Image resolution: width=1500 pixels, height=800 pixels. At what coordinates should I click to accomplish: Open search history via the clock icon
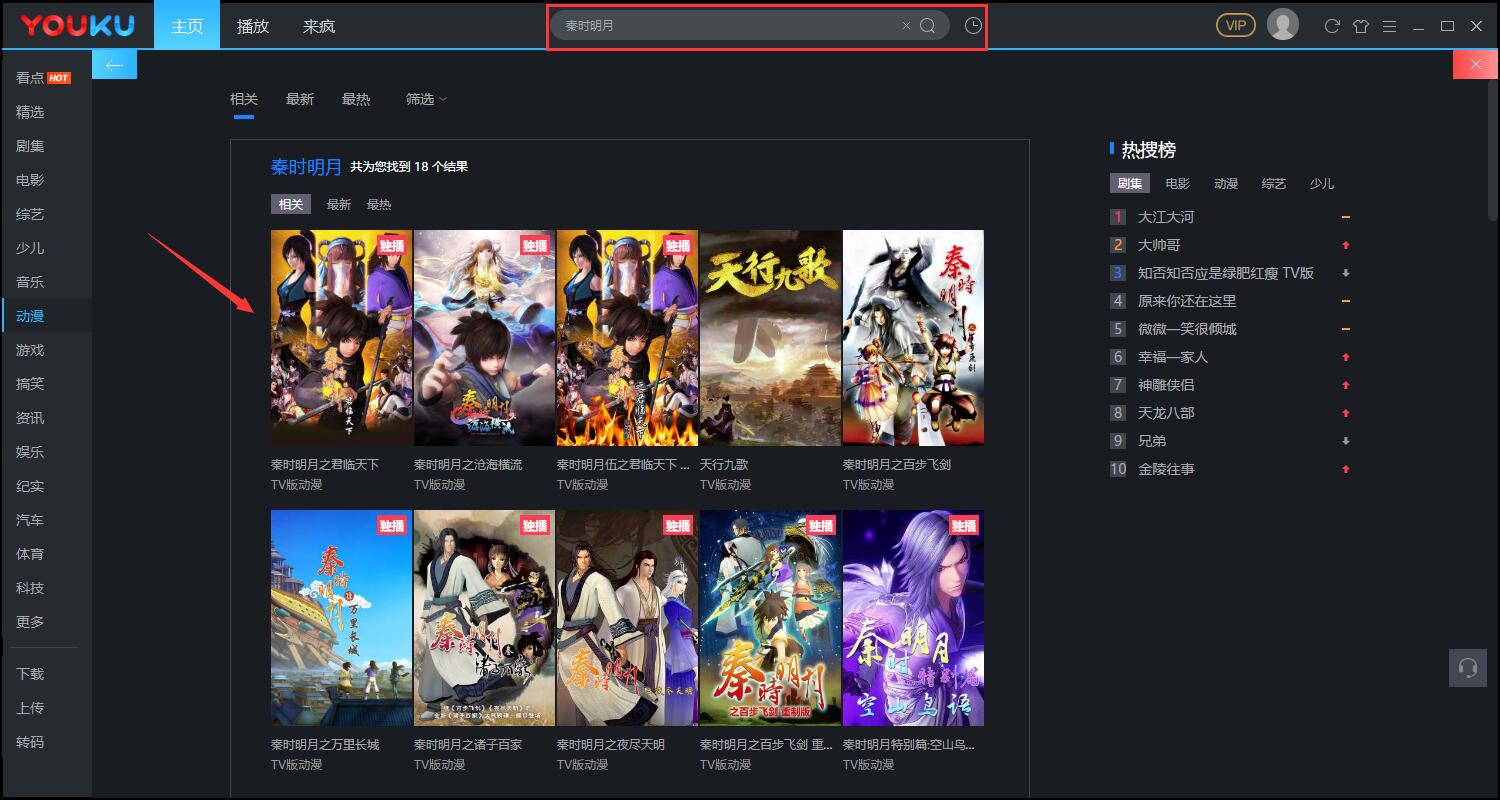pyautogui.click(x=972, y=26)
